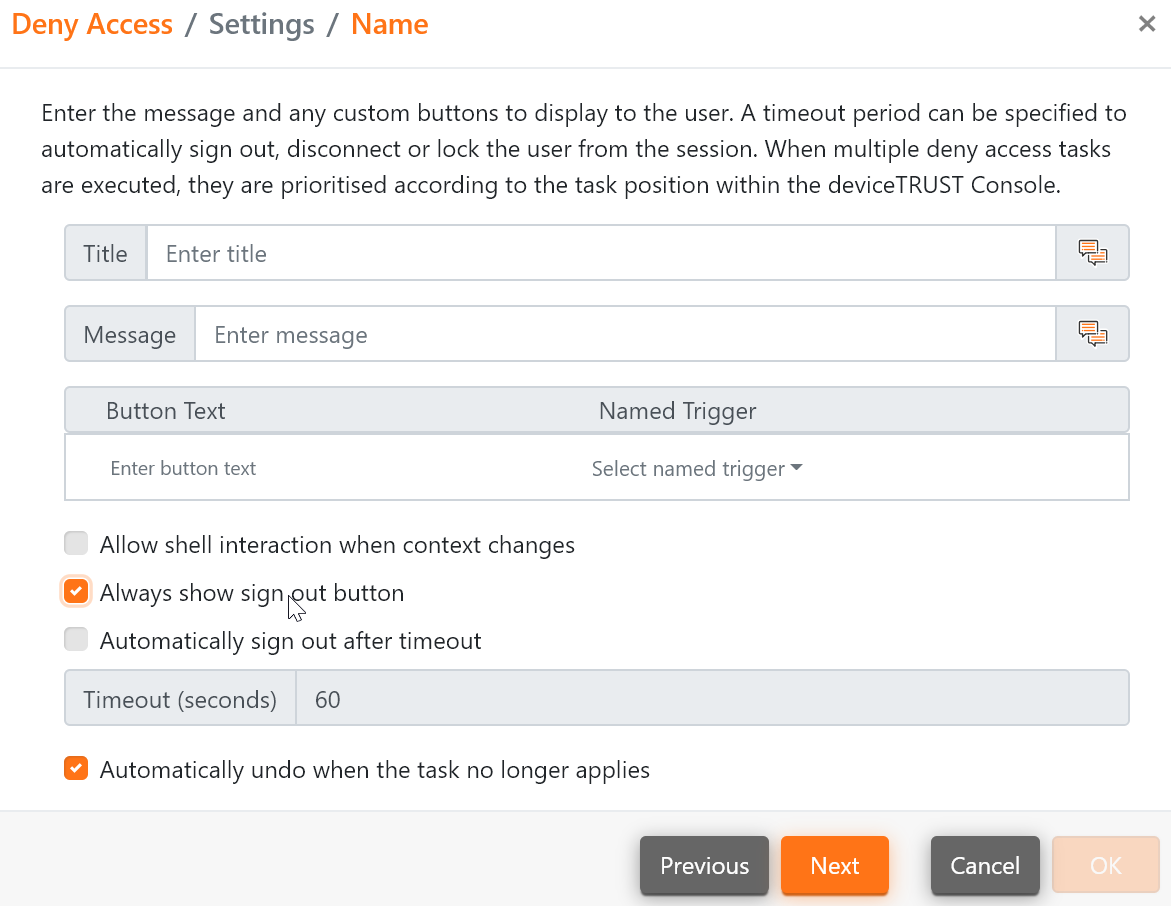Viewport: 1171px width, 906px height.
Task: Focus the Enter title input field
Action: click(x=600, y=254)
